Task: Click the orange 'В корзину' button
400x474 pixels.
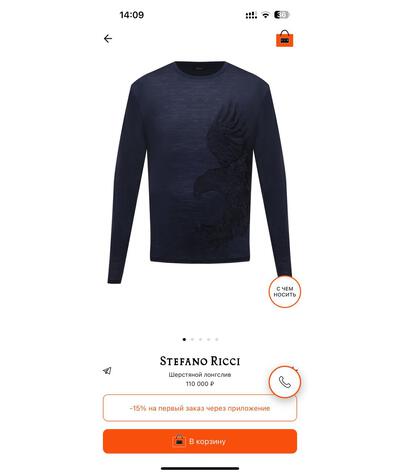Action: 200,441
